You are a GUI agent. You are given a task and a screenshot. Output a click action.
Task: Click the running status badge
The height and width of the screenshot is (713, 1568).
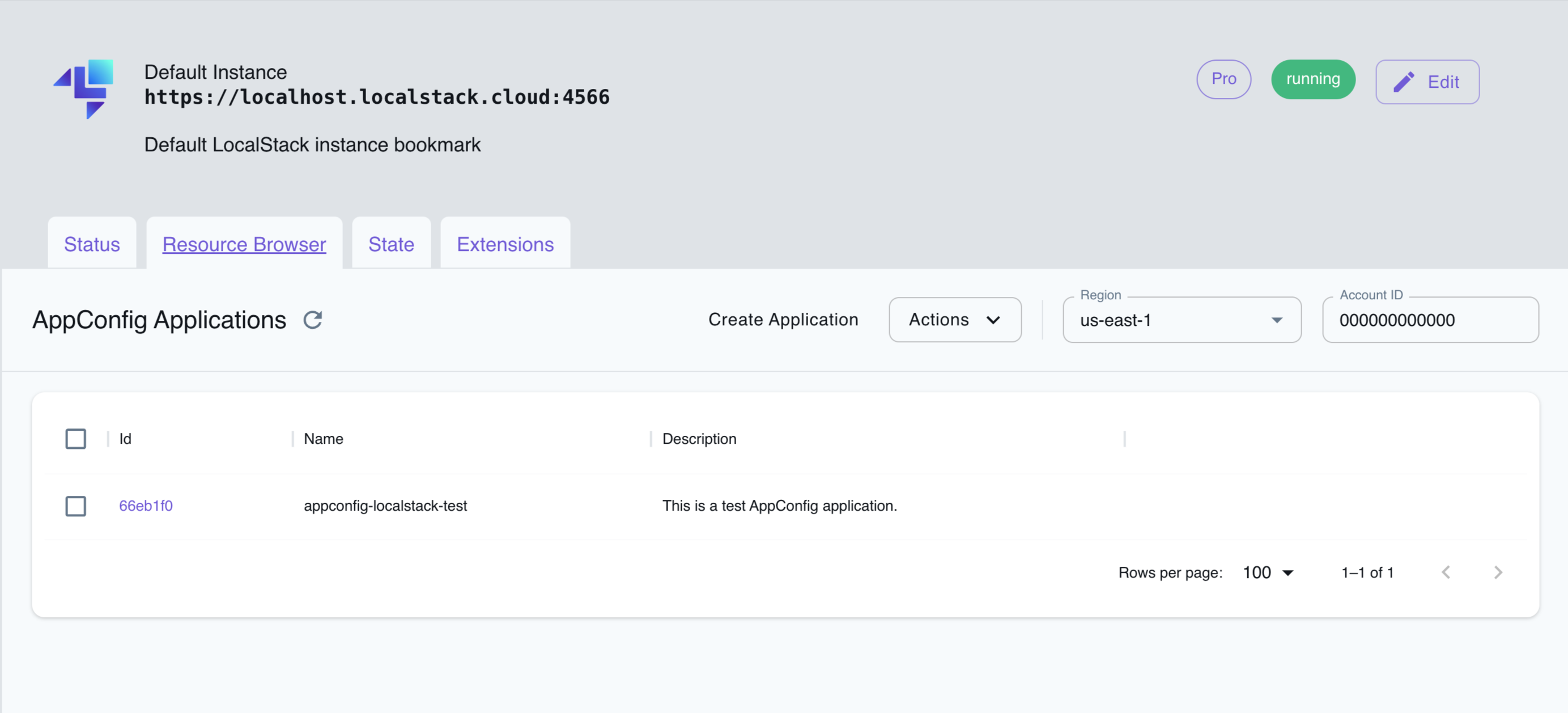point(1313,79)
